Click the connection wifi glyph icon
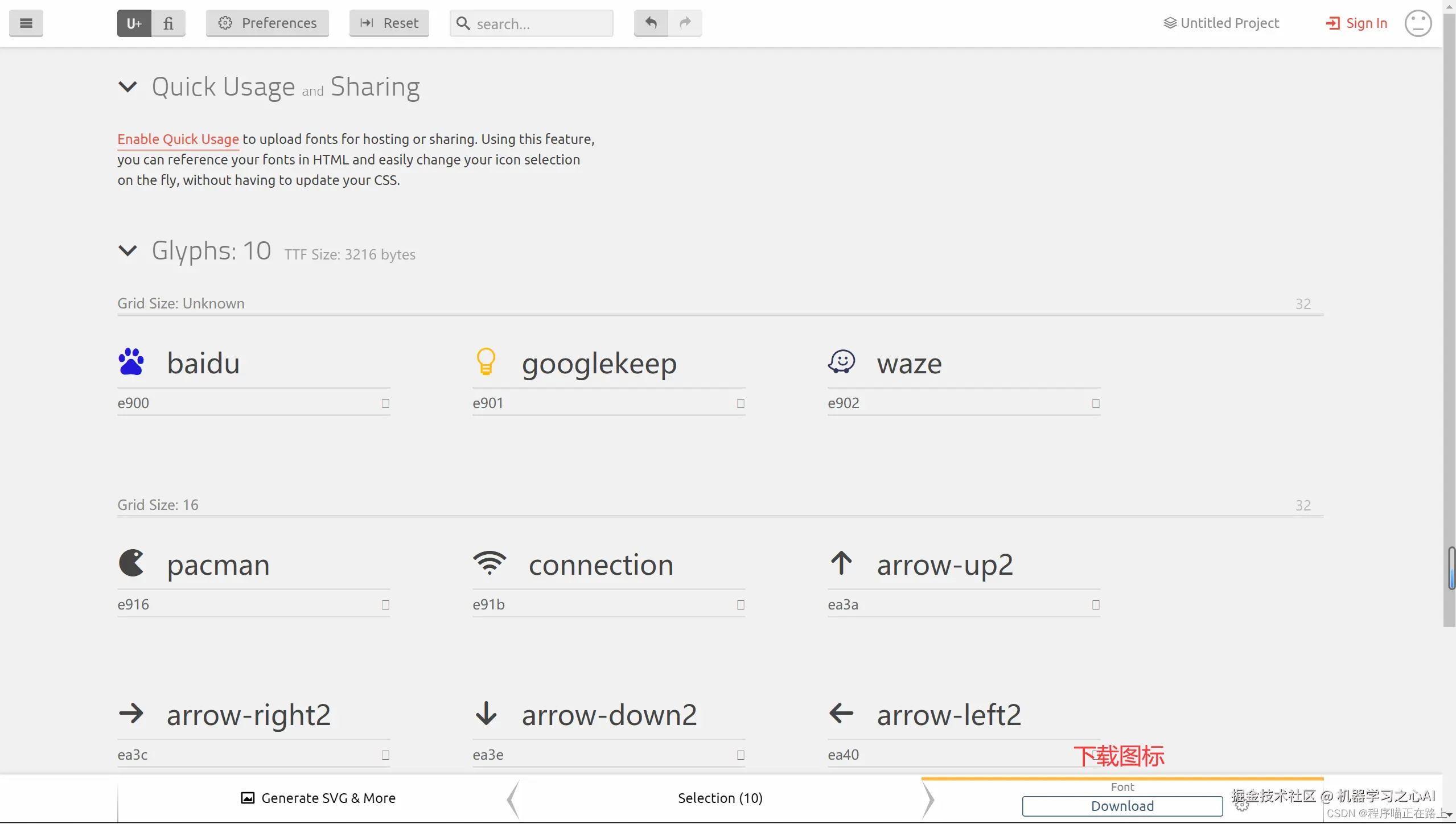This screenshot has height=824, width=1456. 489,563
